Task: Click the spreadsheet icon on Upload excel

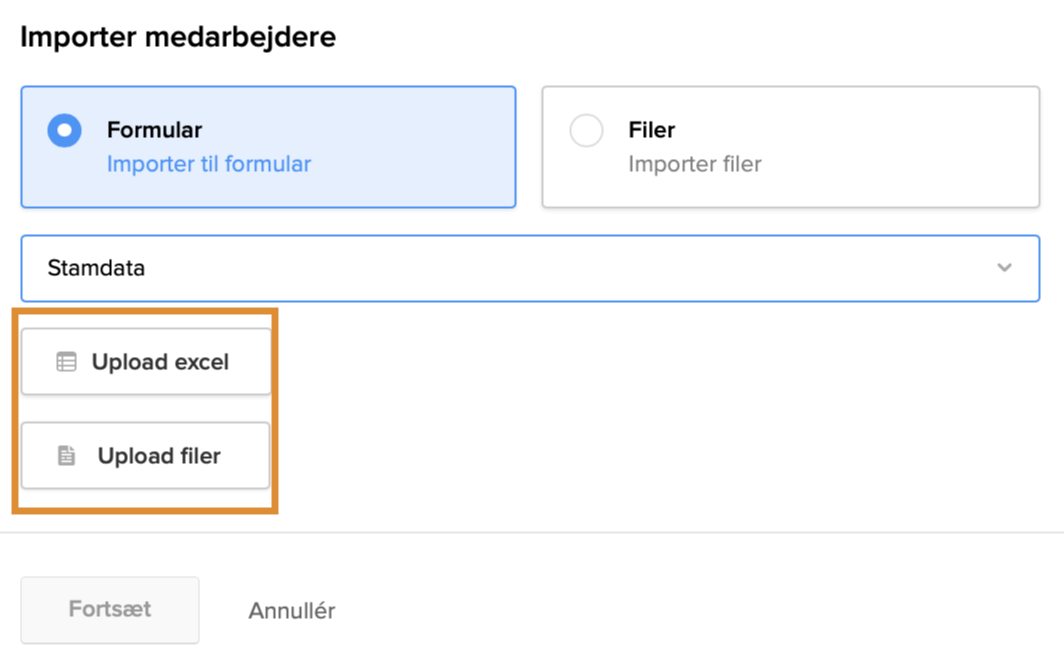Action: [66, 362]
